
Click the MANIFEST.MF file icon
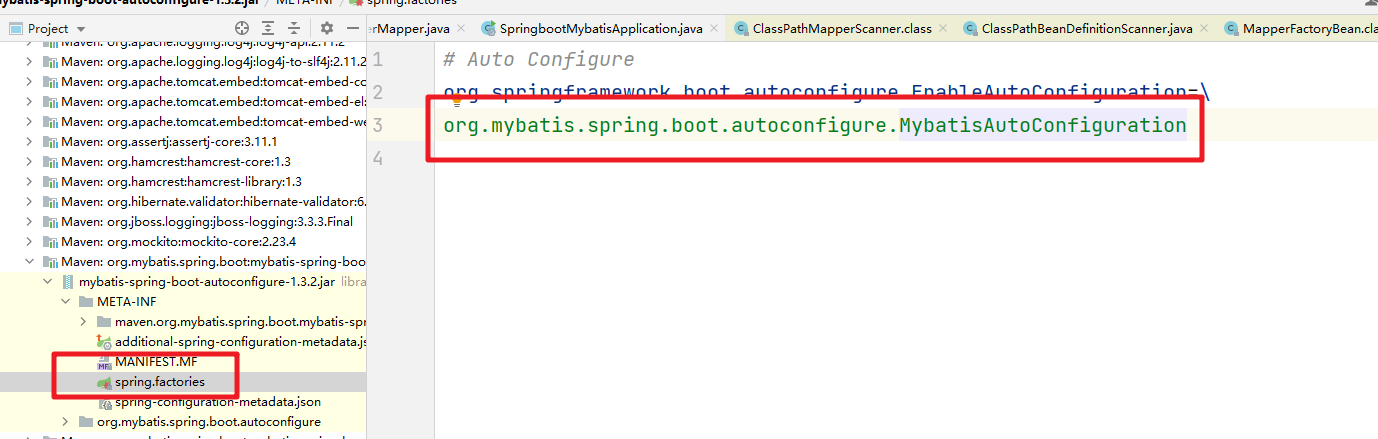coord(103,362)
